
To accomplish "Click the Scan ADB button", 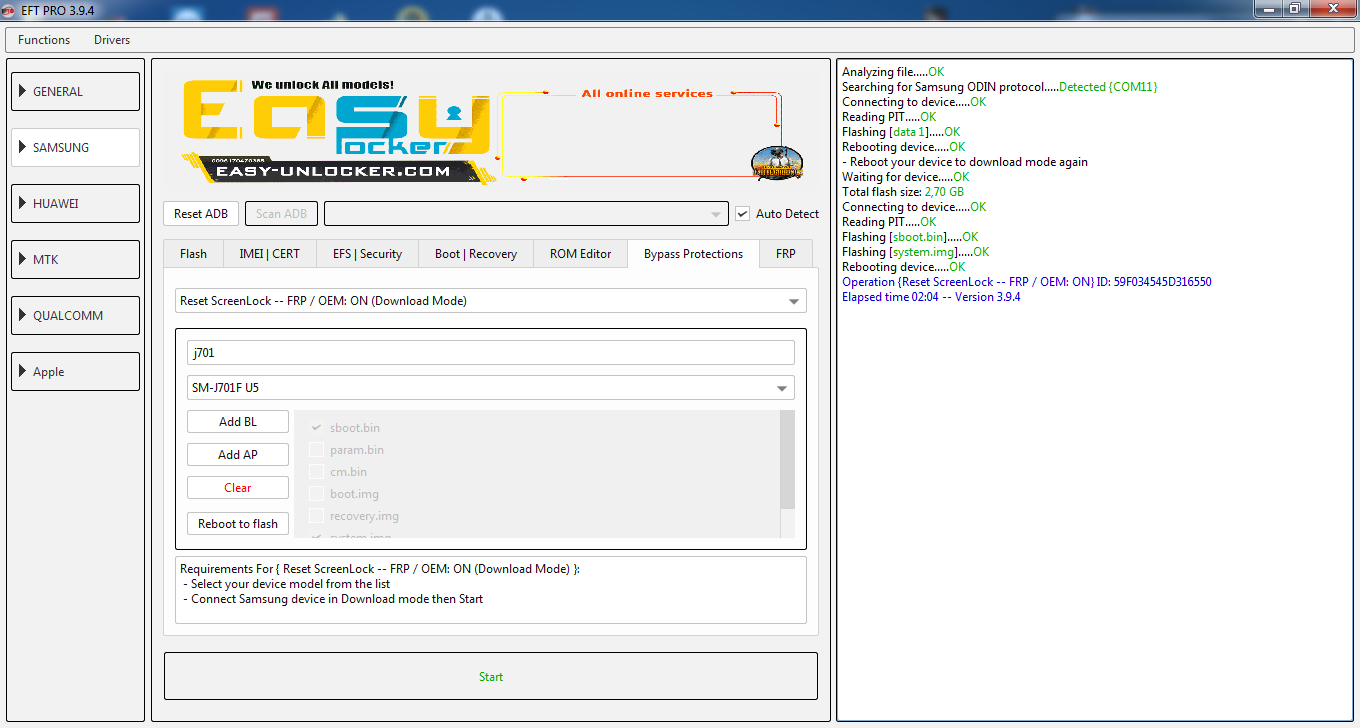I will (282, 213).
